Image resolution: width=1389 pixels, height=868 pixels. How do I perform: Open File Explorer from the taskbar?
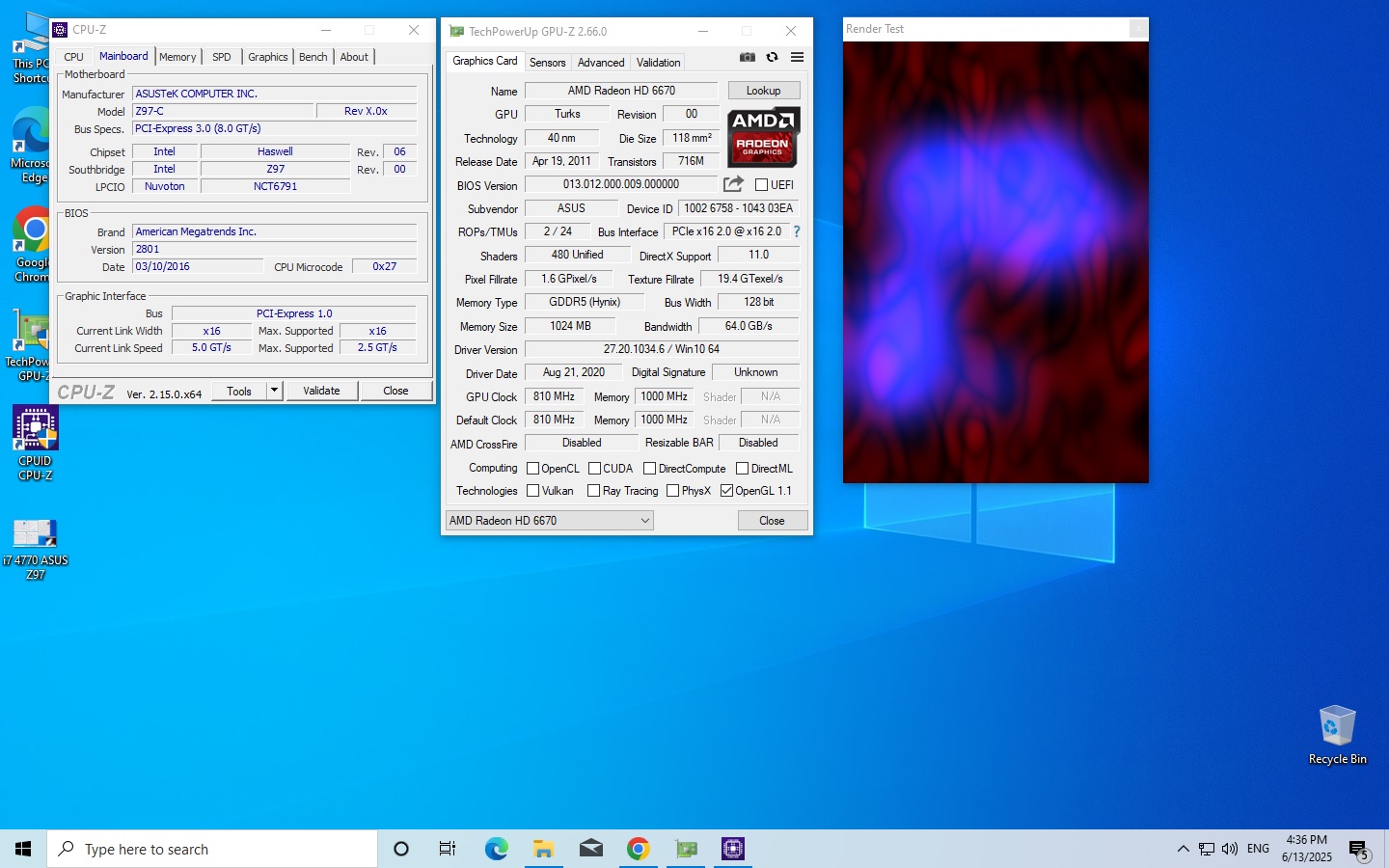pos(543,849)
